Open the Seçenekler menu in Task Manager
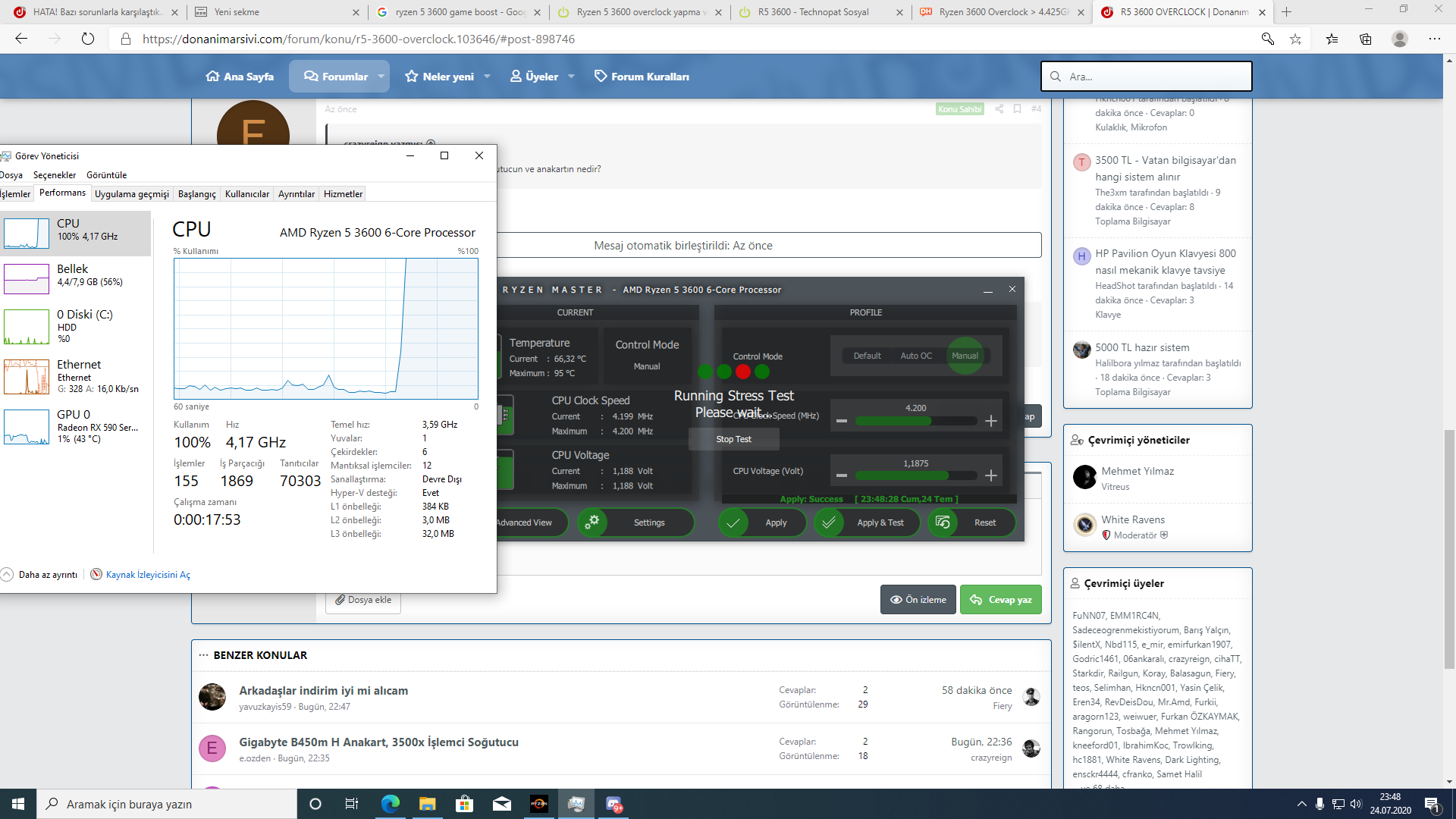This screenshot has height=819, width=1456. [x=54, y=175]
